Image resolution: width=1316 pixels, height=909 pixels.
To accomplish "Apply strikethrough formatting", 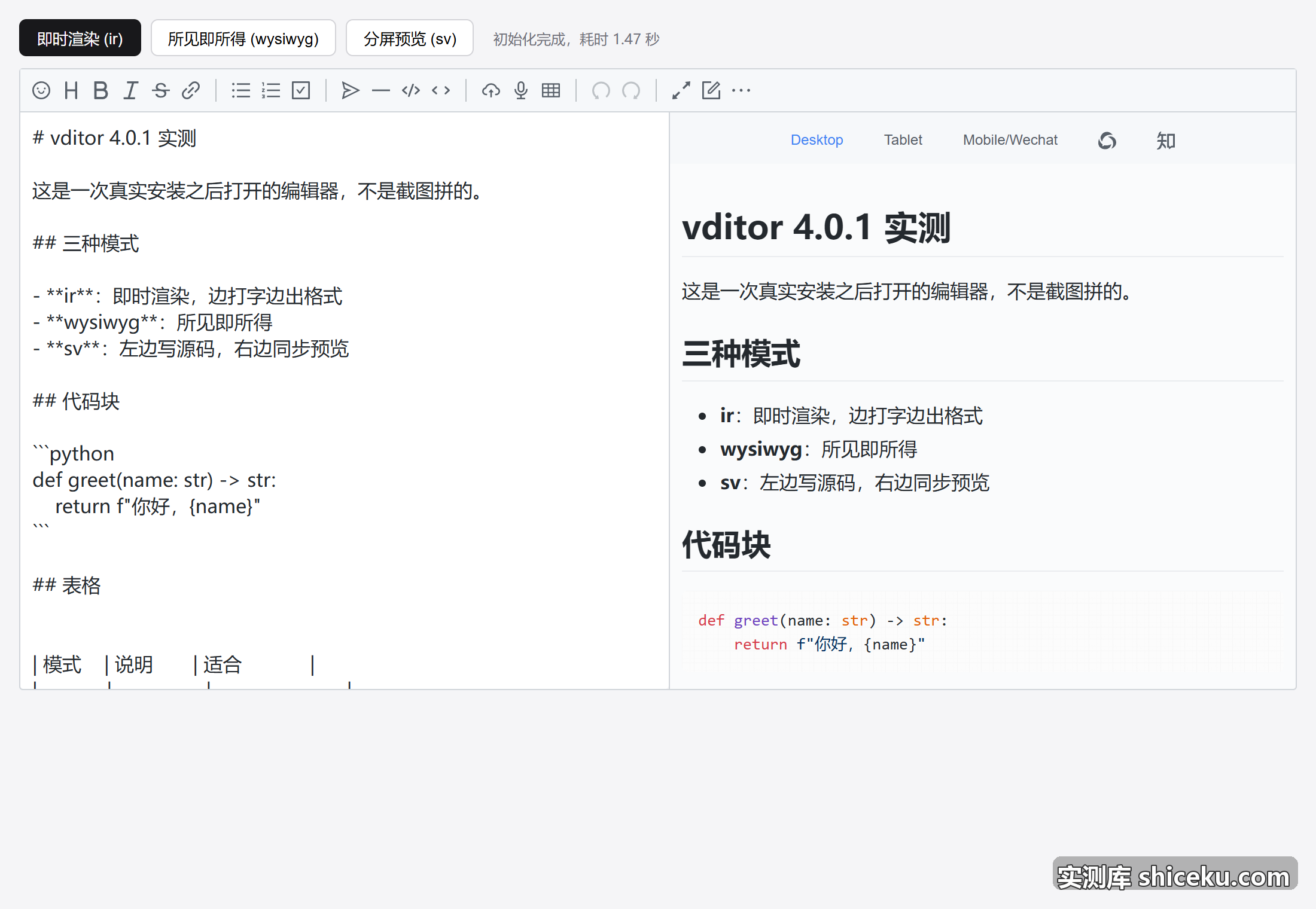I will tap(160, 90).
